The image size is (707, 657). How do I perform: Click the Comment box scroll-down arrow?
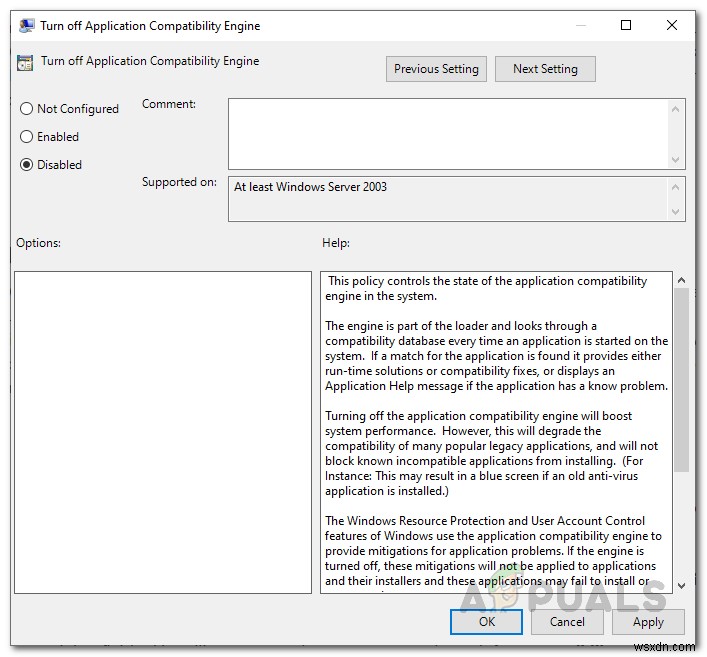(x=675, y=160)
